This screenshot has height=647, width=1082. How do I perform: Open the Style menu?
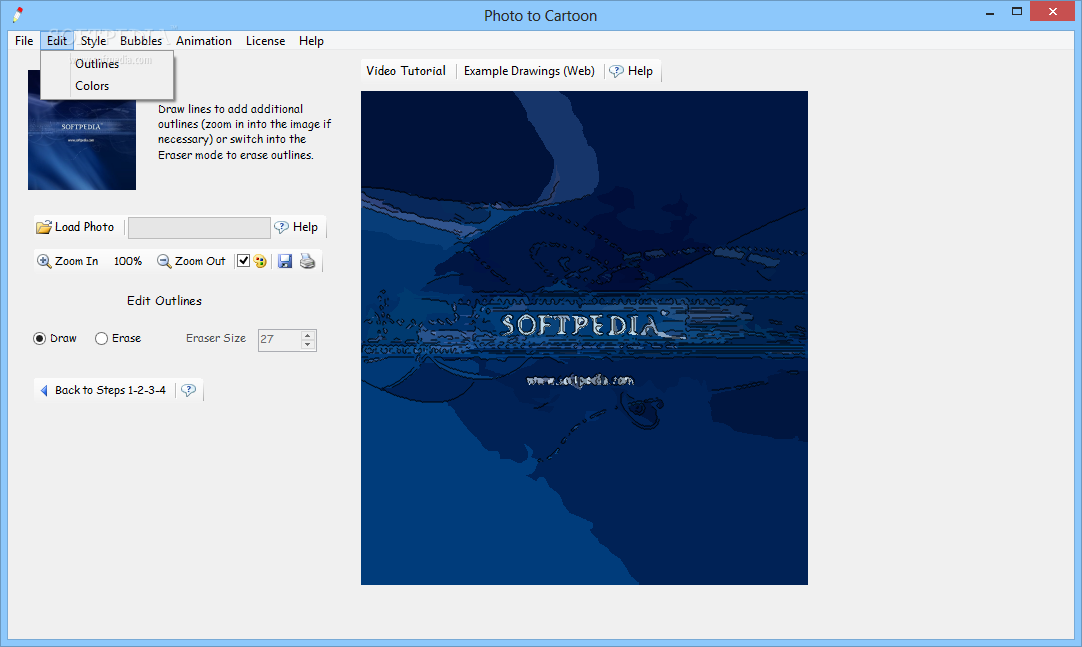point(93,41)
